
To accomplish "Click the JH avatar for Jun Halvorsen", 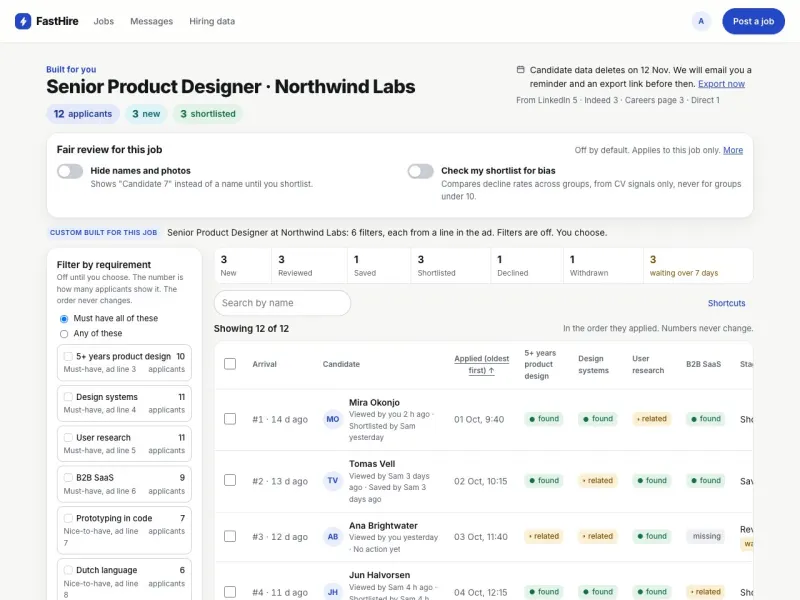I will tap(333, 592).
